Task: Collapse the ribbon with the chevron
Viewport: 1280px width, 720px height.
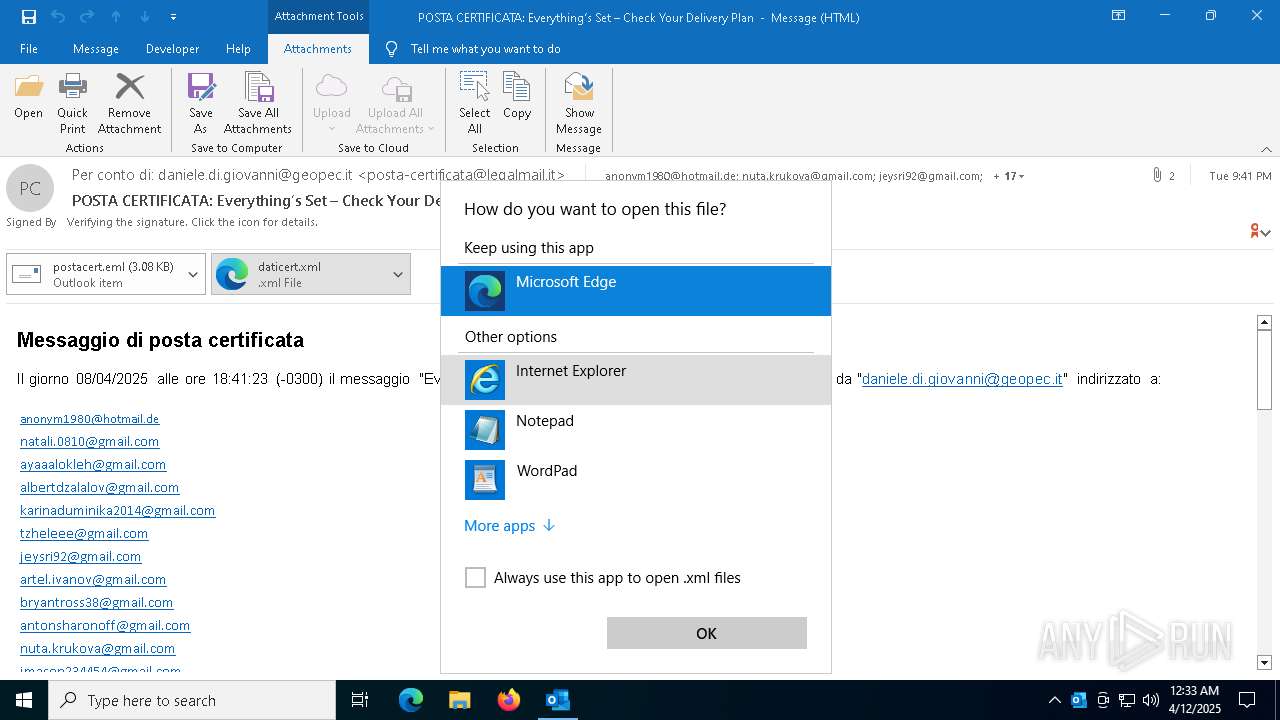Action: (x=1266, y=149)
